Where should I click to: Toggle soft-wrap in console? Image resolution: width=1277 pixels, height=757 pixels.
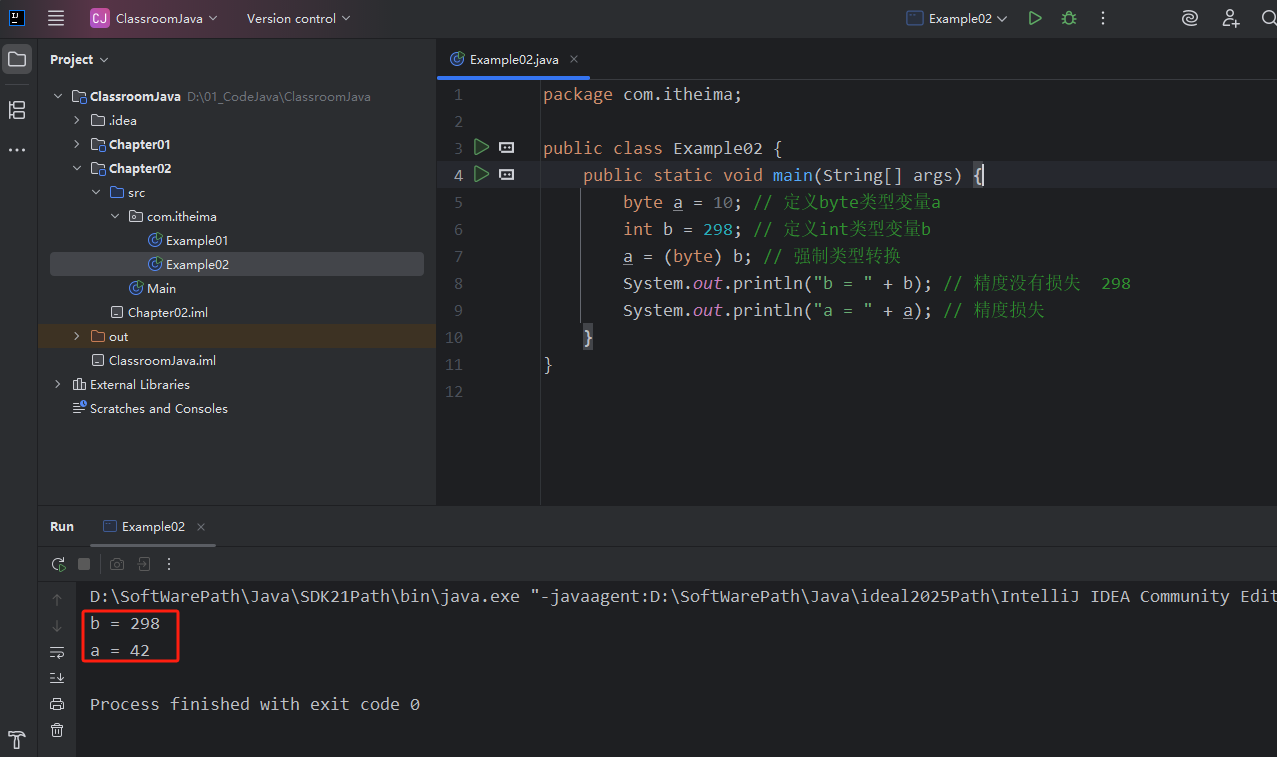click(57, 652)
